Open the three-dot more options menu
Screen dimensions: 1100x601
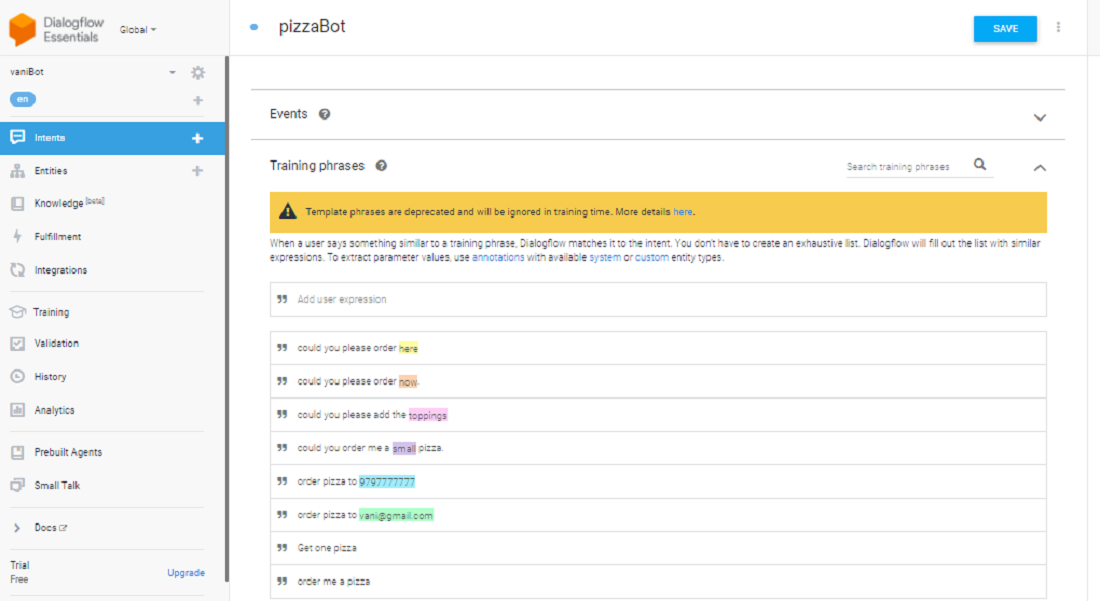click(1058, 28)
